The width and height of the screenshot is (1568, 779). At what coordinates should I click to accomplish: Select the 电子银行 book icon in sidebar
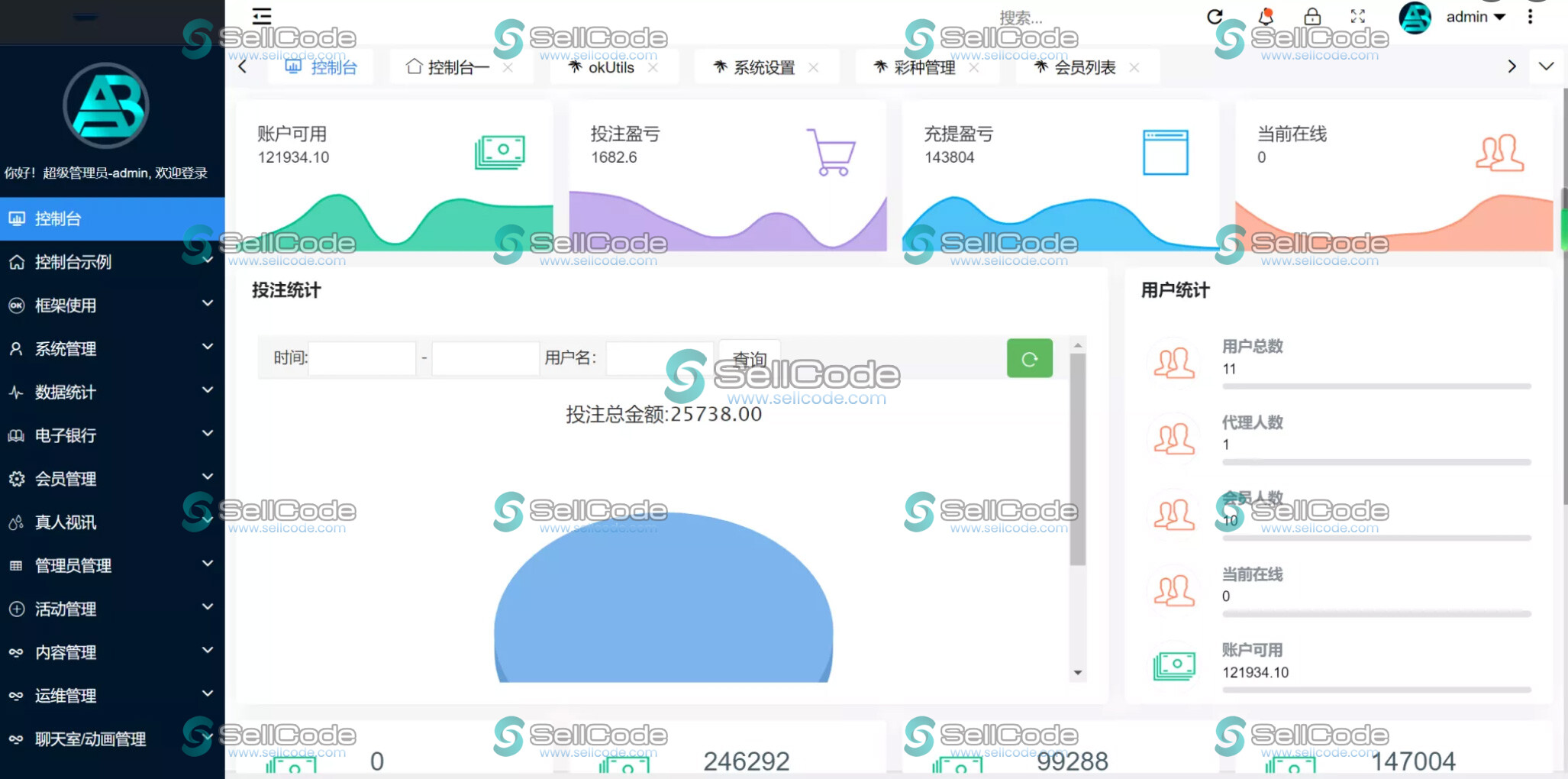16,435
